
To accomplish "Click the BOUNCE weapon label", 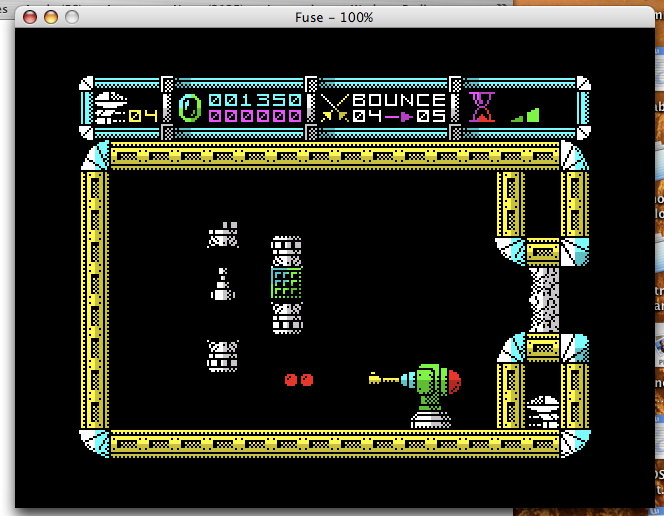I will [399, 100].
